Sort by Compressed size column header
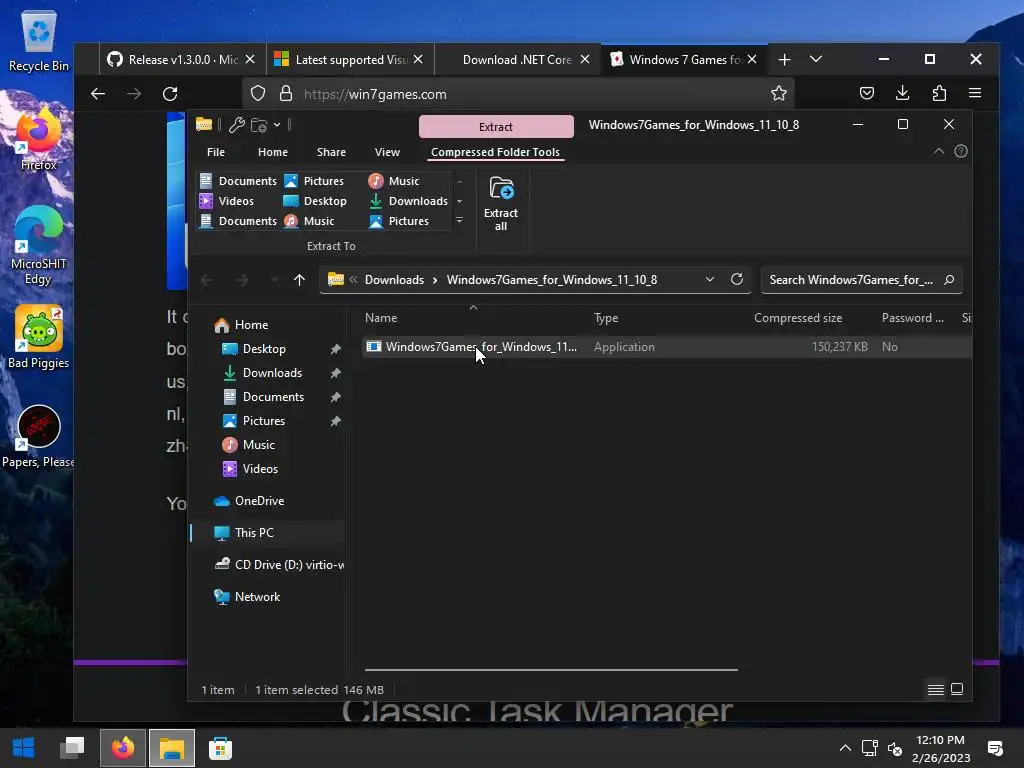Screen dimensions: 1024x768 [797, 318]
